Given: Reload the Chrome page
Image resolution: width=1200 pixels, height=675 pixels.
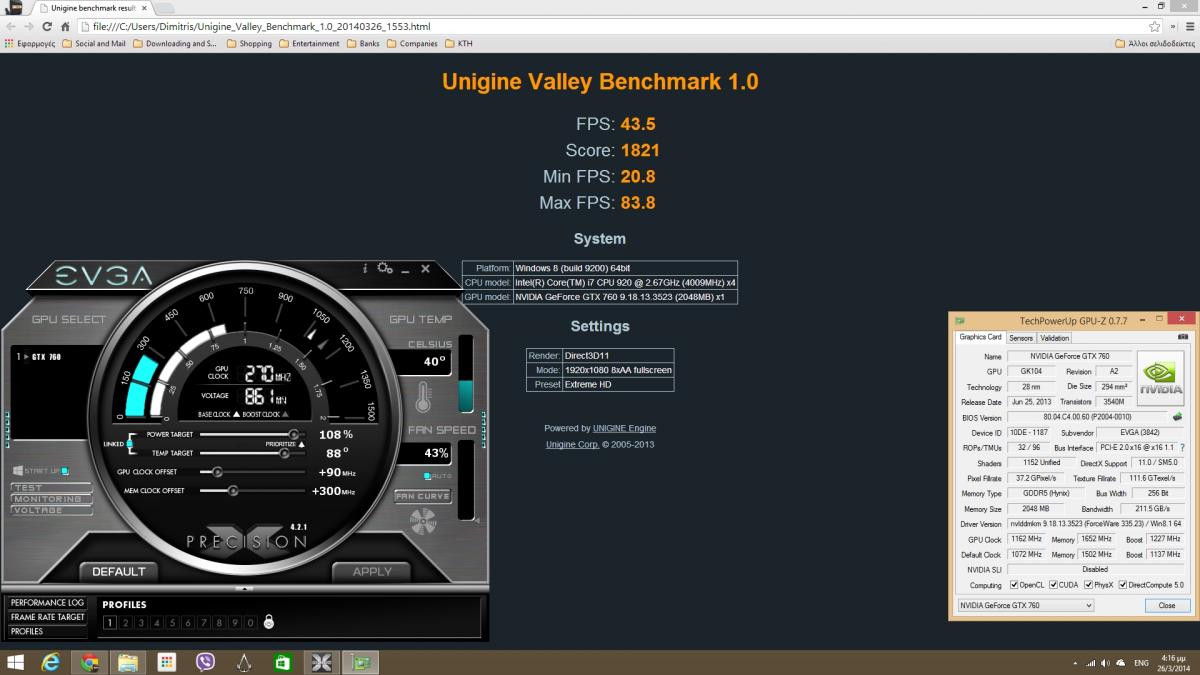Looking at the screenshot, I should pyautogui.click(x=47, y=26).
